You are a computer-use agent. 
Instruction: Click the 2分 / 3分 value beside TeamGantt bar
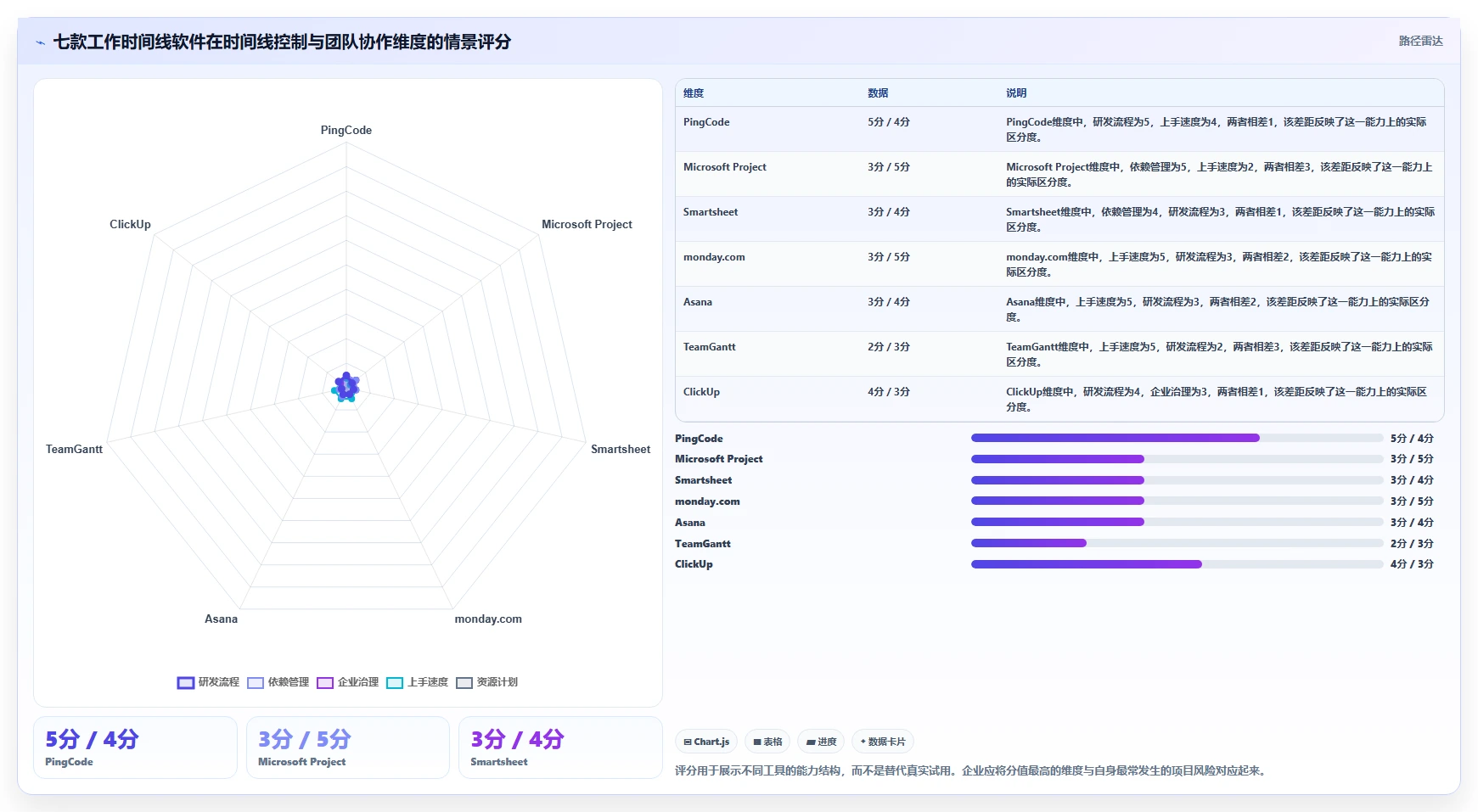(x=1412, y=543)
